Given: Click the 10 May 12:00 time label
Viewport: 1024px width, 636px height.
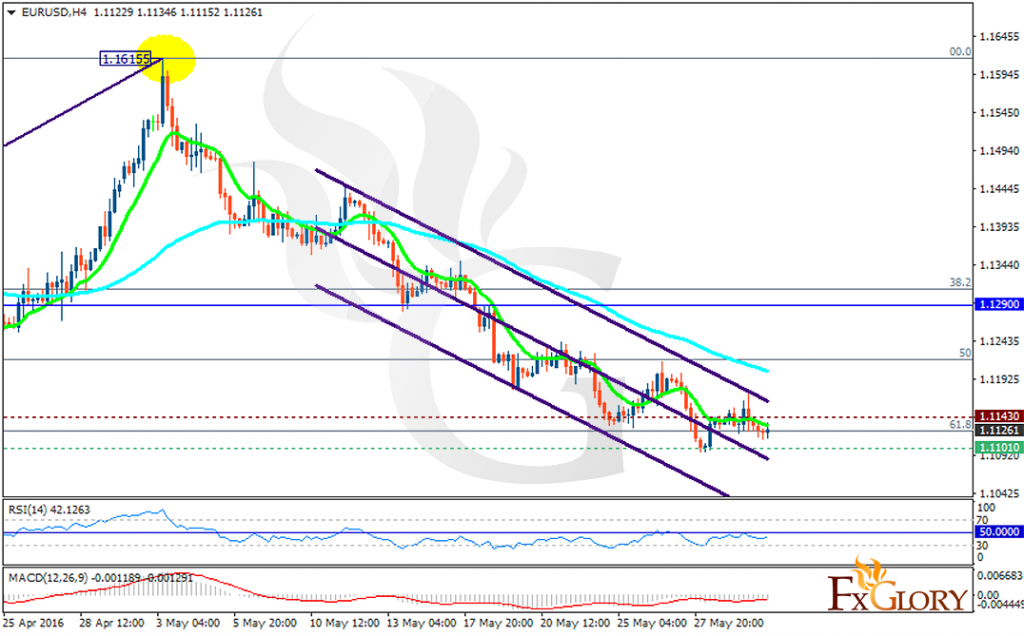Looking at the screenshot, I should 344,623.
